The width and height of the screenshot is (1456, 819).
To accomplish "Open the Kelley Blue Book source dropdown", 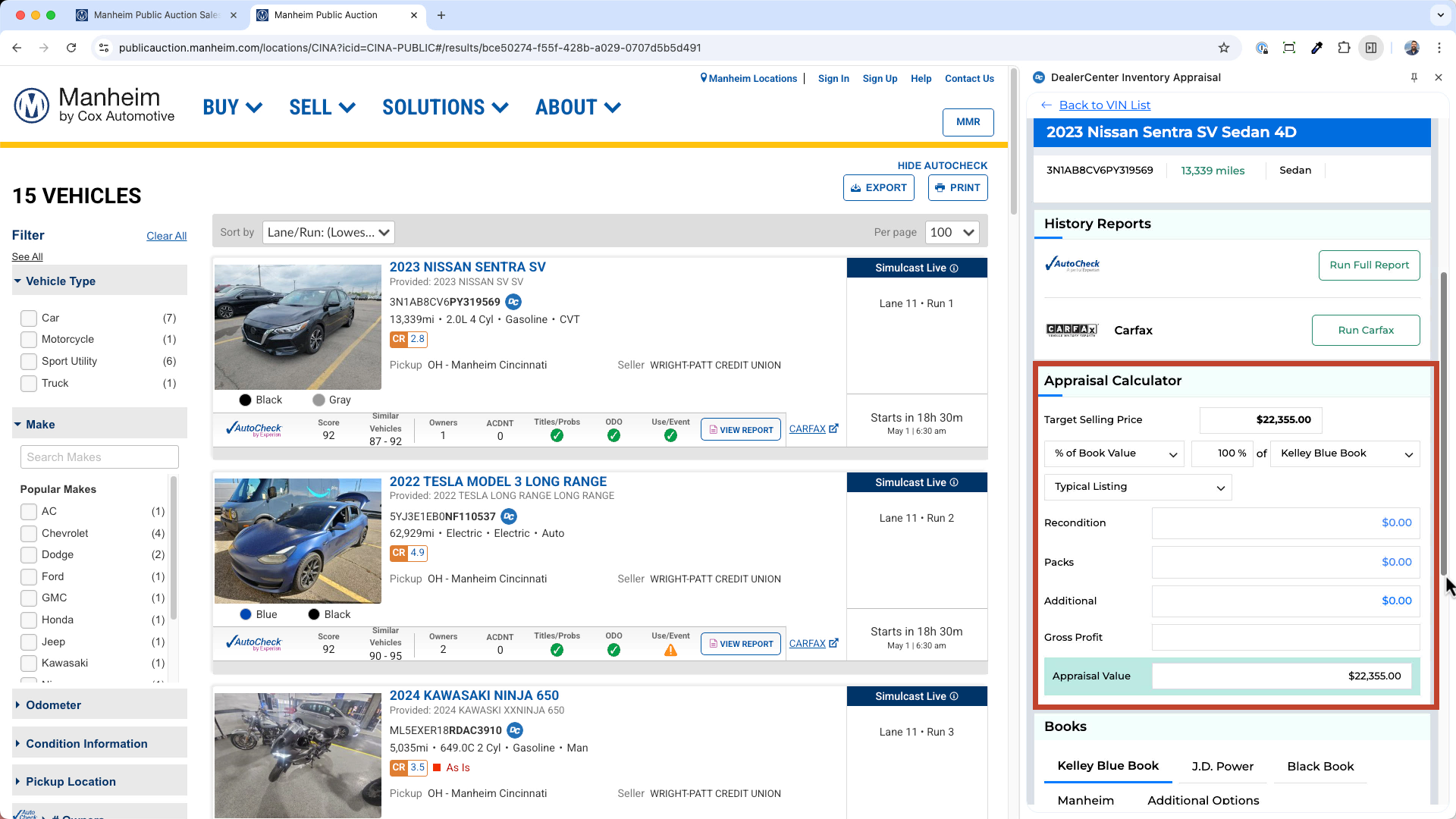I will tap(1345, 453).
